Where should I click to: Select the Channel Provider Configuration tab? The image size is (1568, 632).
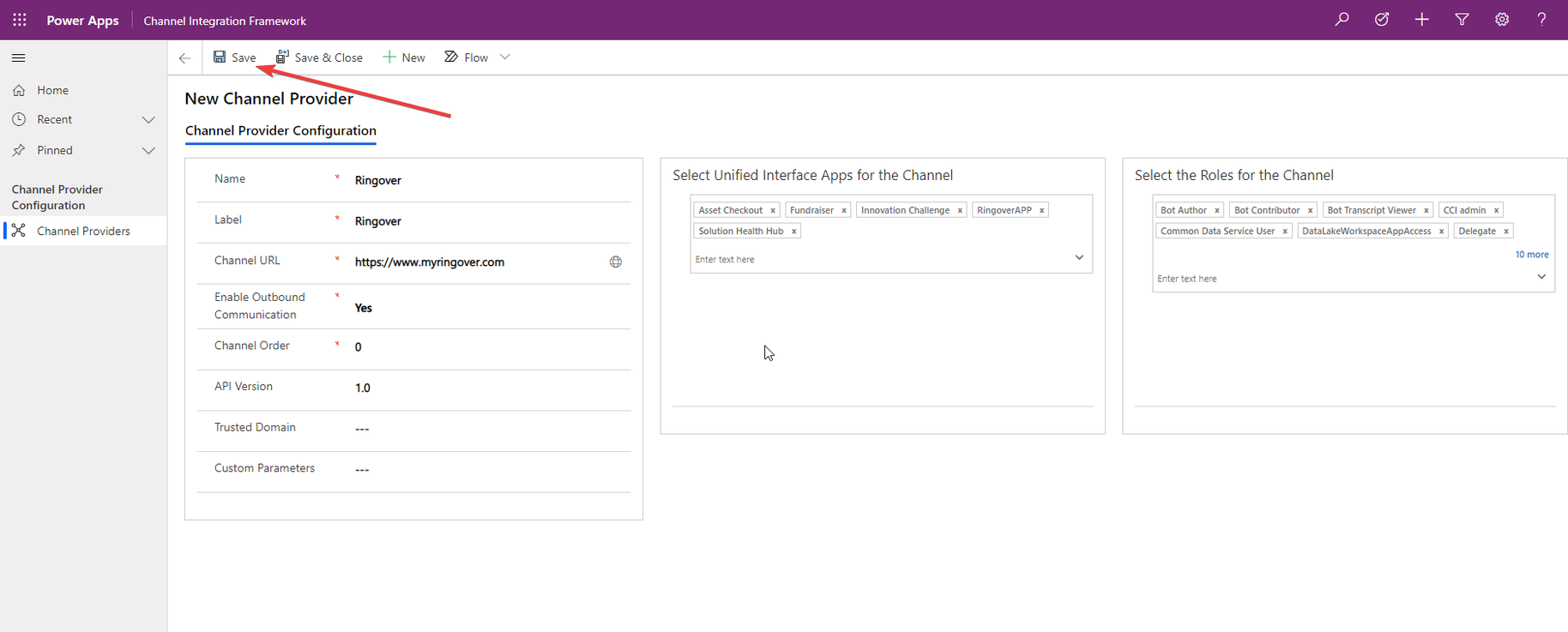click(x=280, y=130)
